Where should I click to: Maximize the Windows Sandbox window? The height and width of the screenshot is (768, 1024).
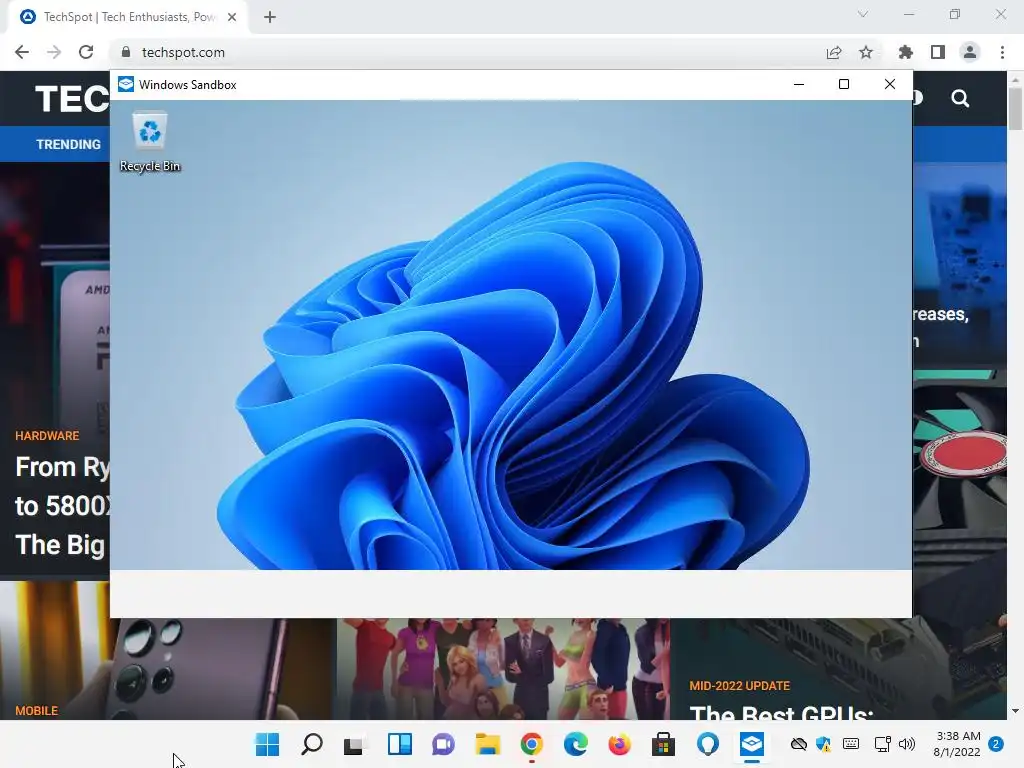click(844, 84)
